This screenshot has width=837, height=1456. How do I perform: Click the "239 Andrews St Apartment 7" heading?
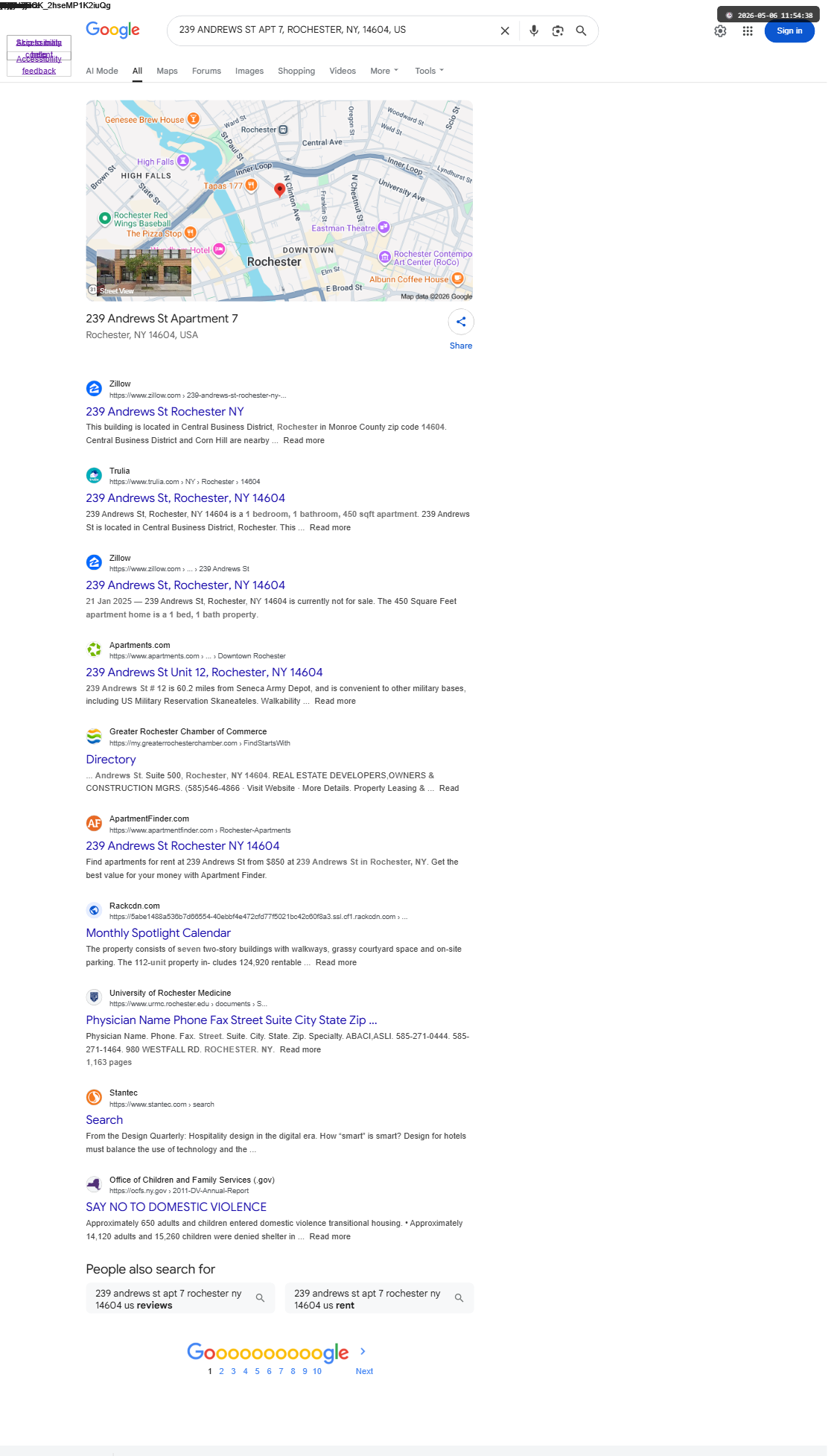click(x=162, y=319)
